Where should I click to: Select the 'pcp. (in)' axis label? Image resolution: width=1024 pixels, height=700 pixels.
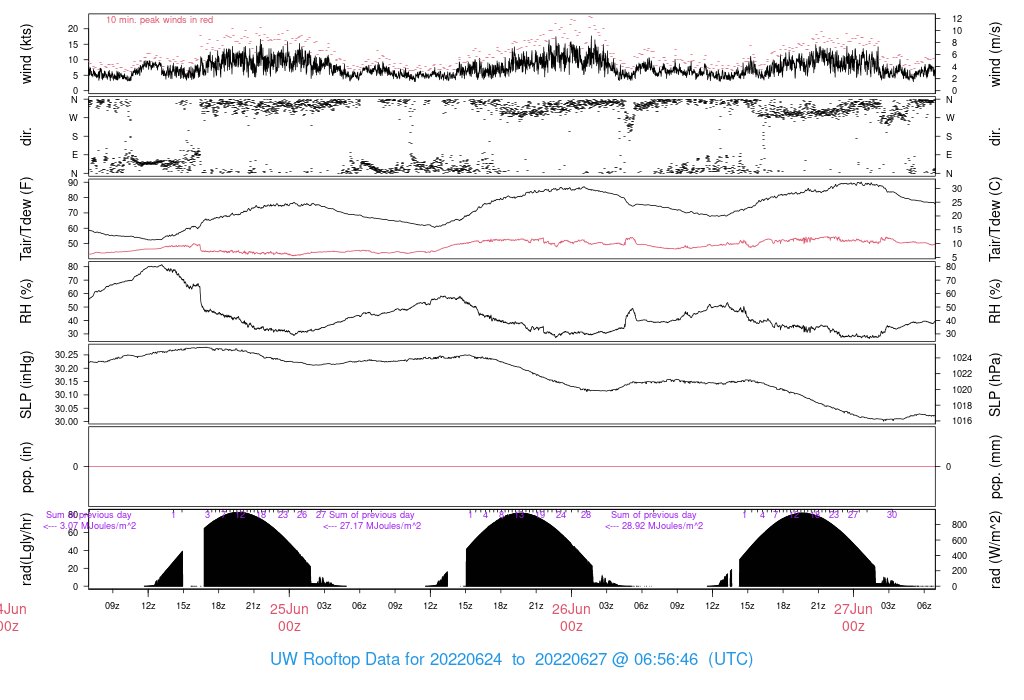click(26, 467)
